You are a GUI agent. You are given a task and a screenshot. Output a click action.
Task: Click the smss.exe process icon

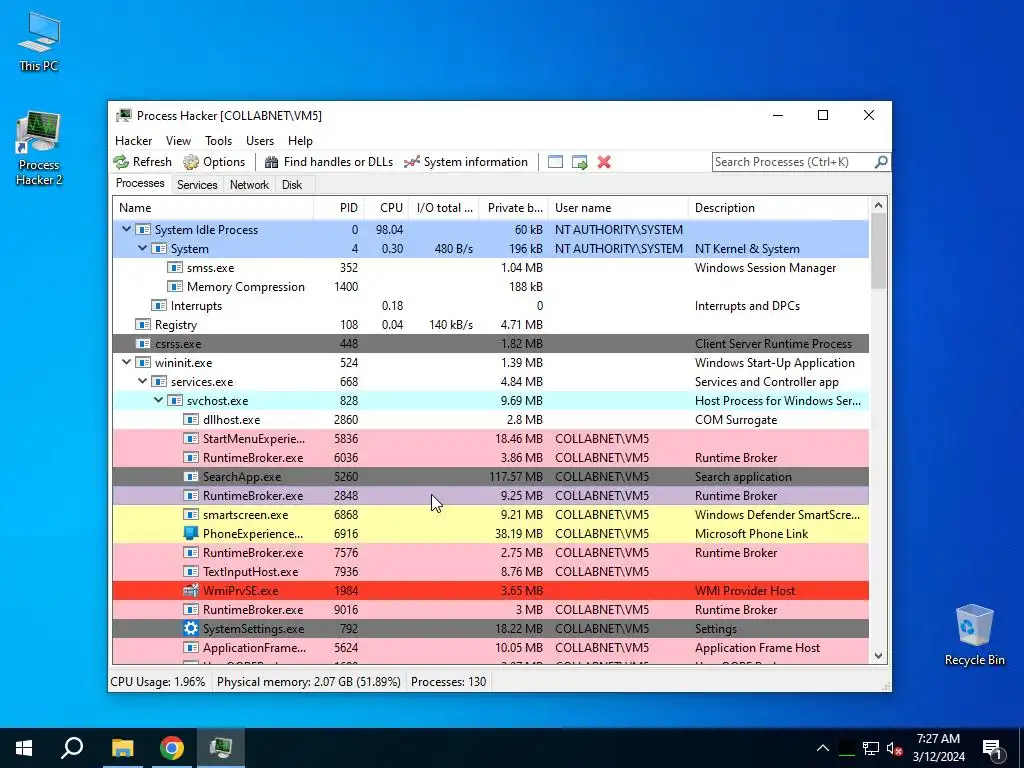tap(174, 268)
